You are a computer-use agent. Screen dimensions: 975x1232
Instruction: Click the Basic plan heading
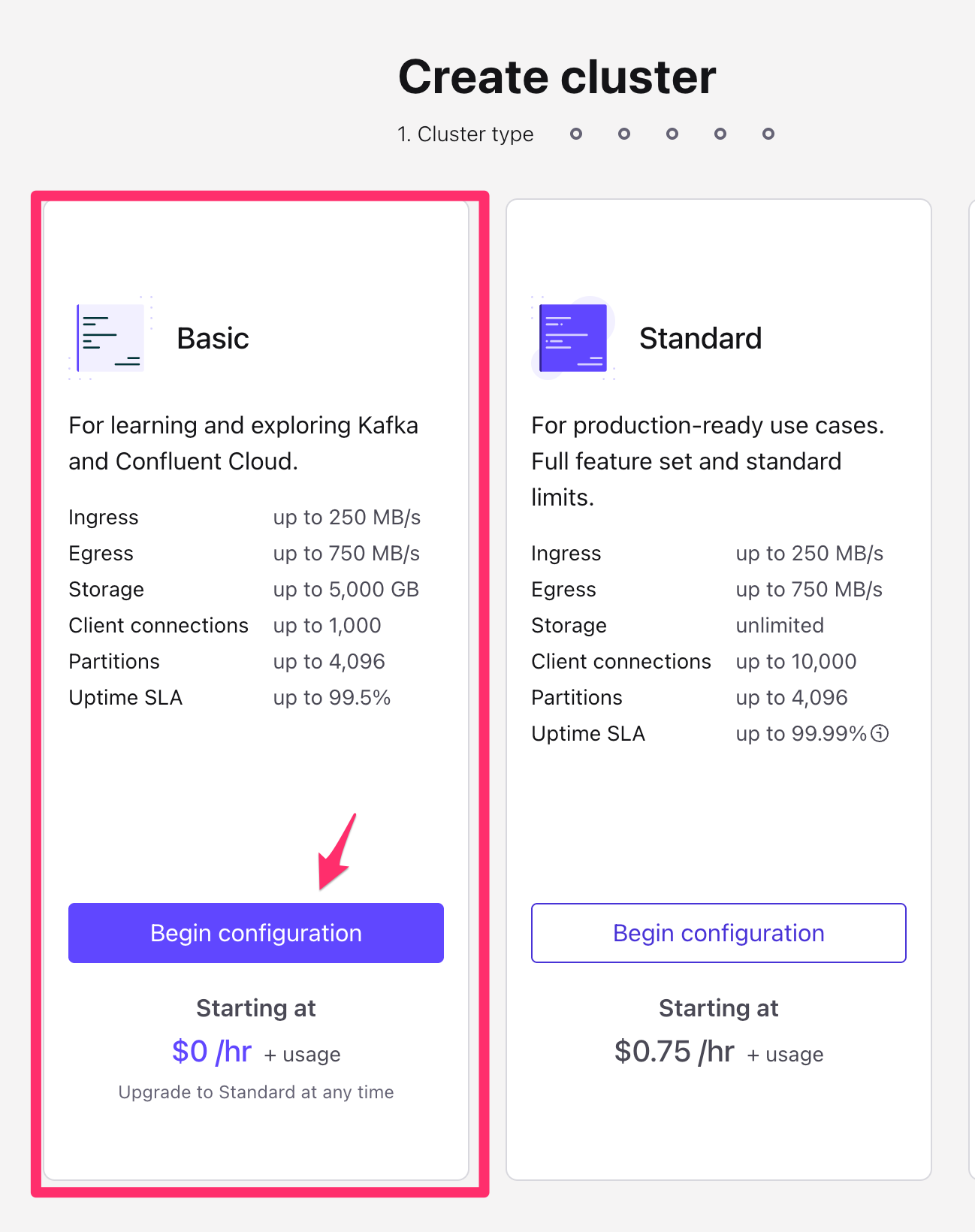point(213,338)
